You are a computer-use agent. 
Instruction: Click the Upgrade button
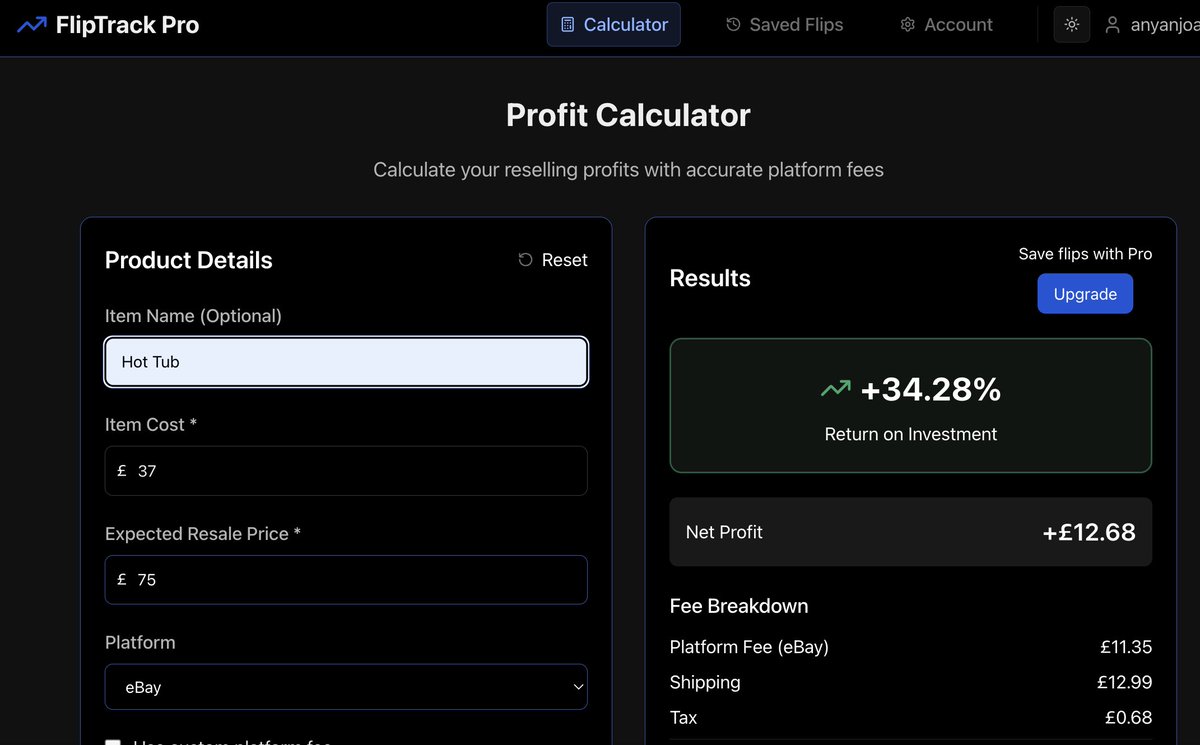[1085, 293]
